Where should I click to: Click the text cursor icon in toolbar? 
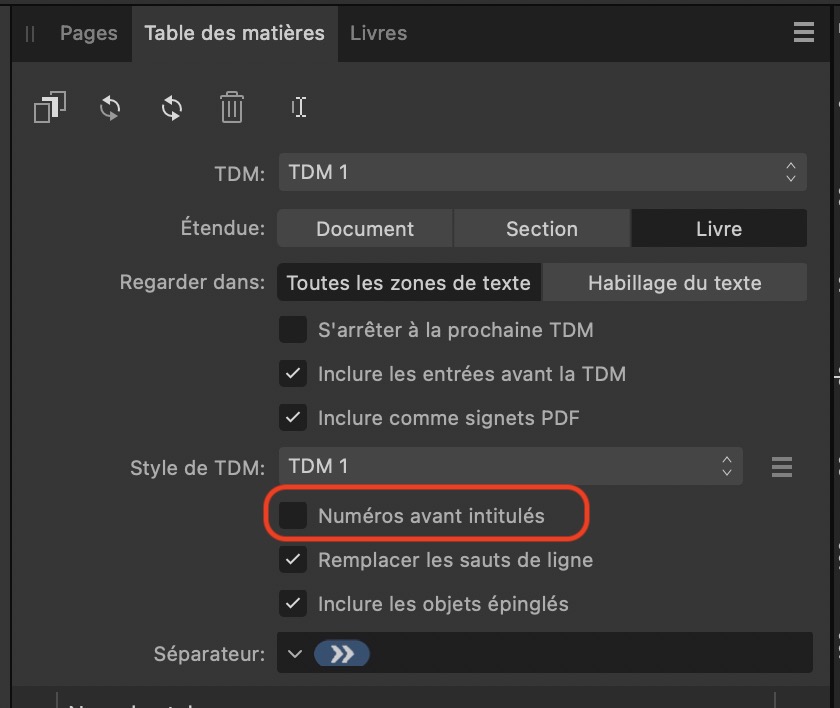299,107
